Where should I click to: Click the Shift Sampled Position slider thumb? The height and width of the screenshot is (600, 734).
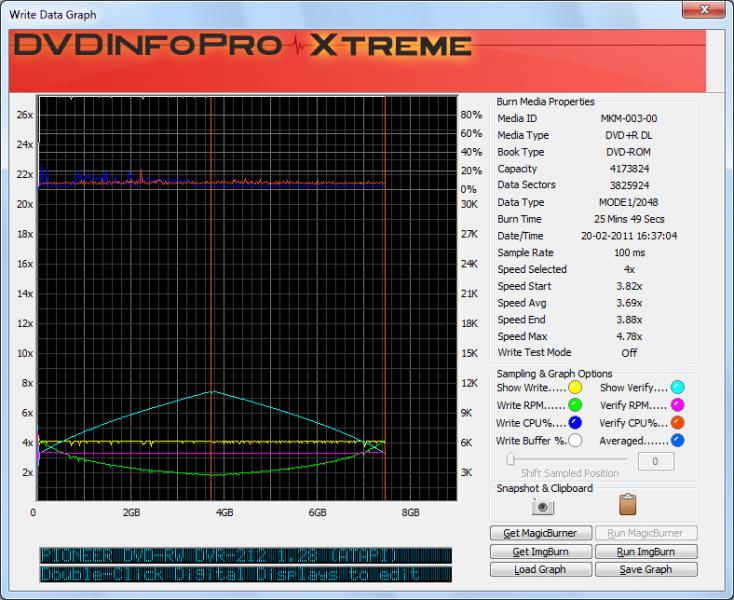coord(511,459)
